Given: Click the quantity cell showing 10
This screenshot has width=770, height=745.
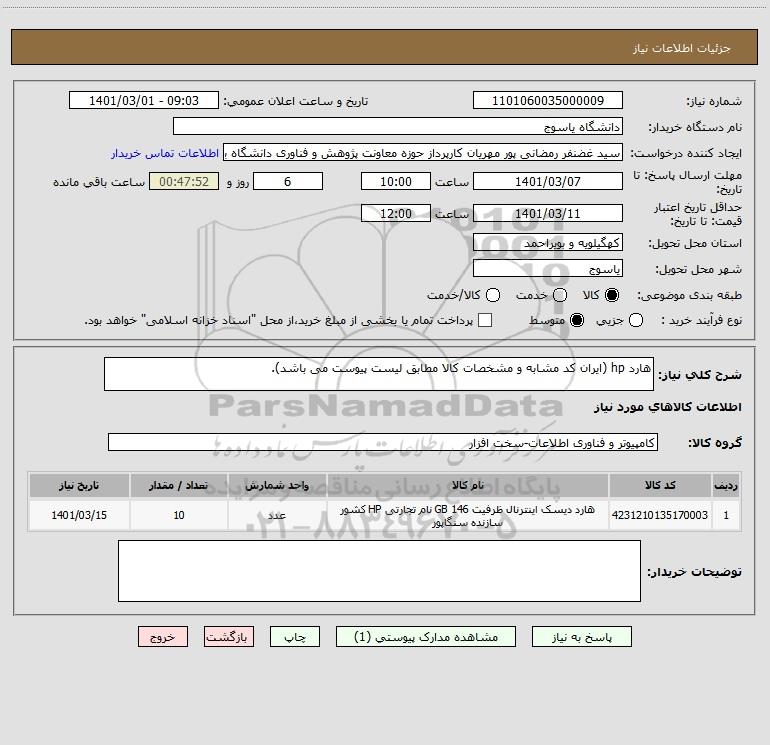Looking at the screenshot, I should click(x=179, y=515).
